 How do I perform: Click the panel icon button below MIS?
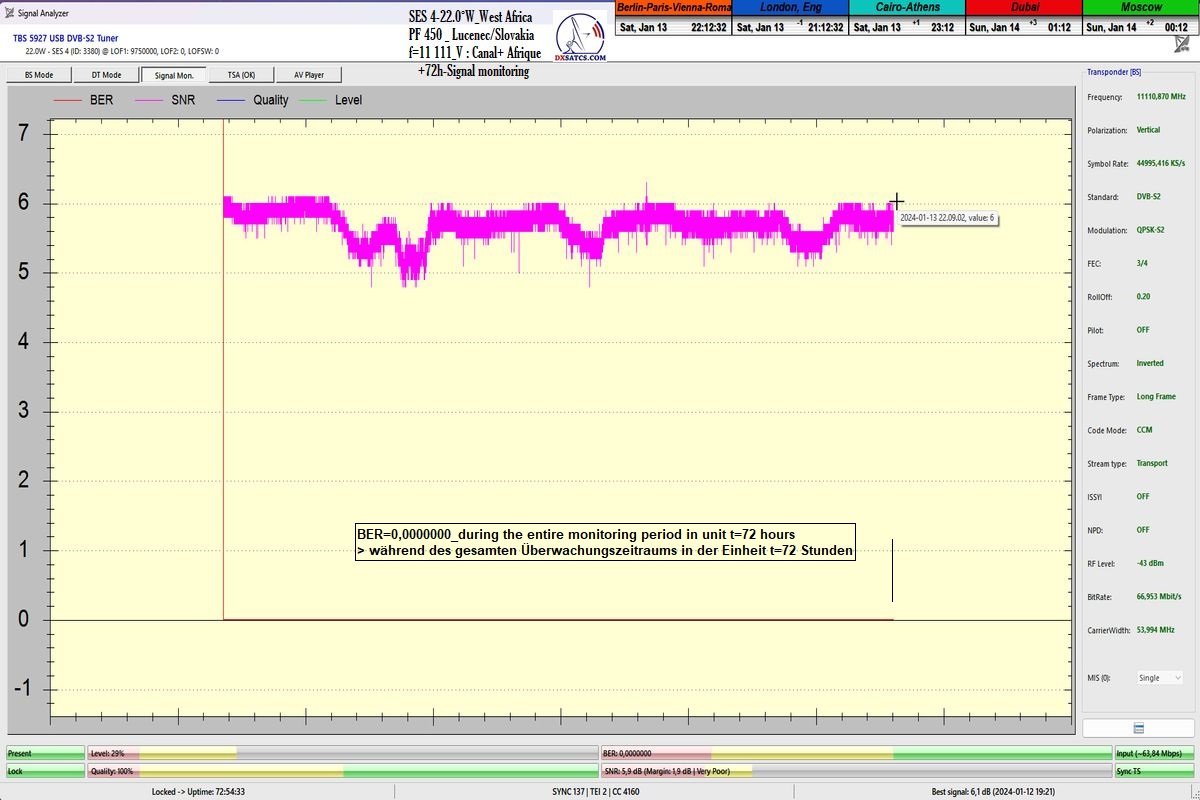(1138, 728)
